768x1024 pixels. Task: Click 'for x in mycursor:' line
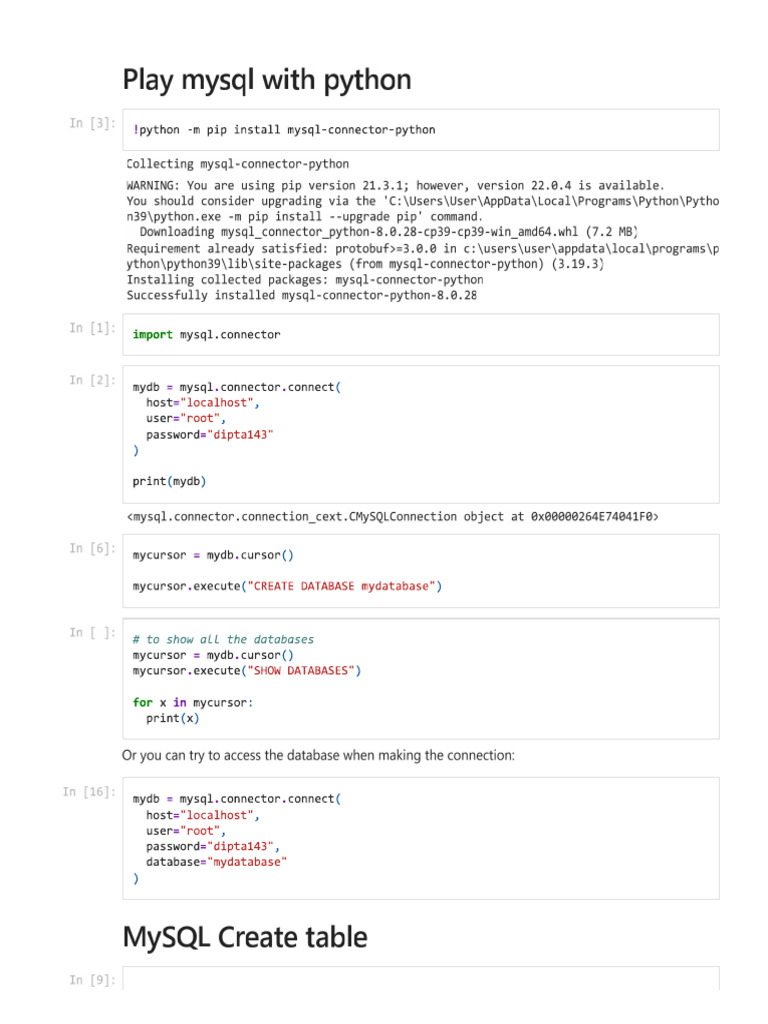[x=193, y=703]
